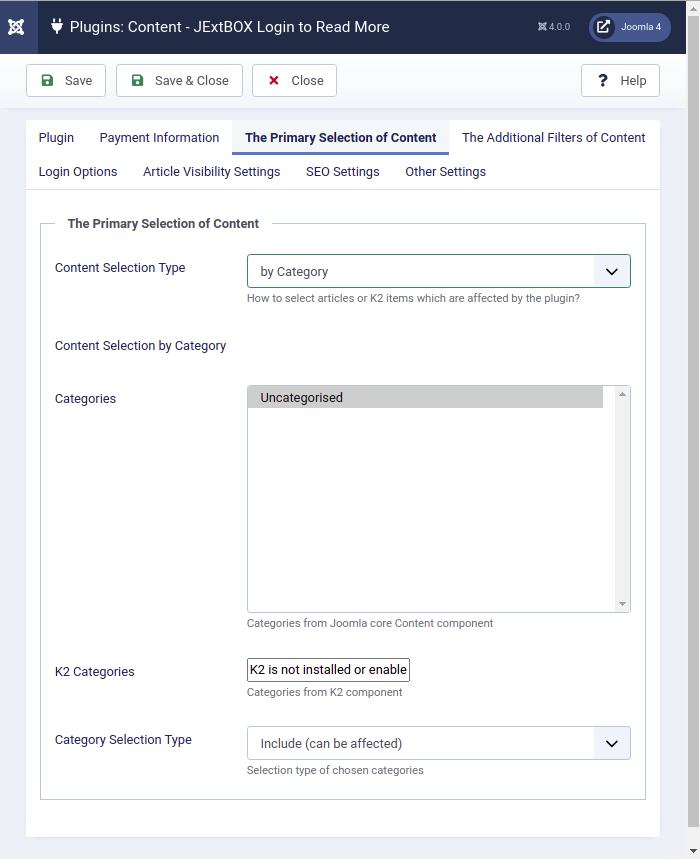The image size is (700, 860).
Task: Go to the Login Options tab
Action: point(78,172)
